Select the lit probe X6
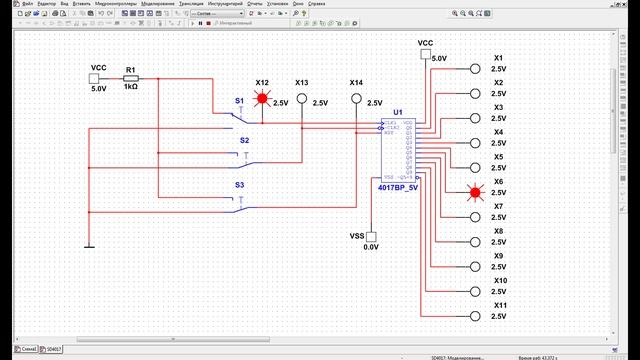The height and width of the screenshot is (360, 640). [x=475, y=192]
